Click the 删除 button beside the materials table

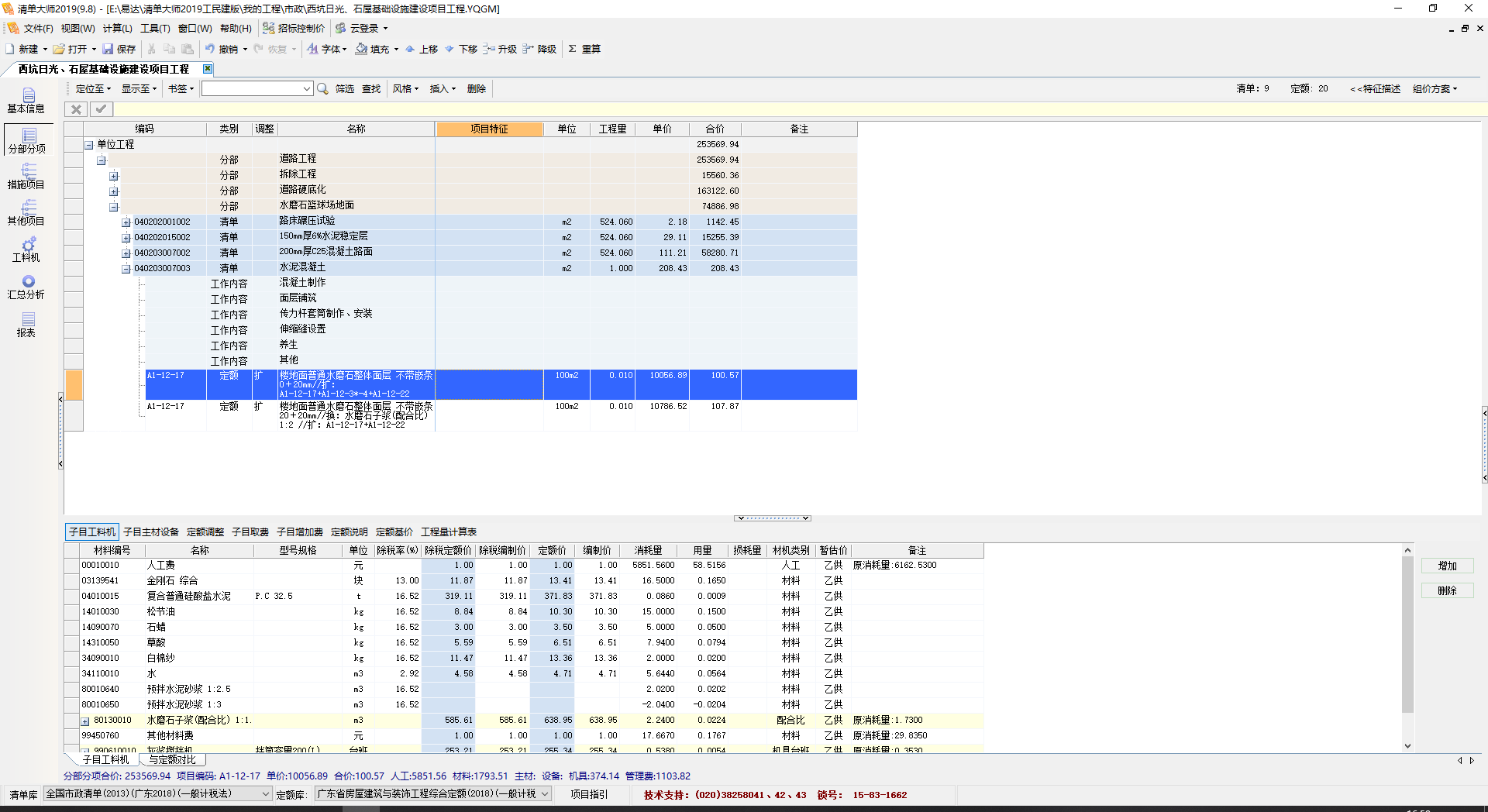point(1447,591)
